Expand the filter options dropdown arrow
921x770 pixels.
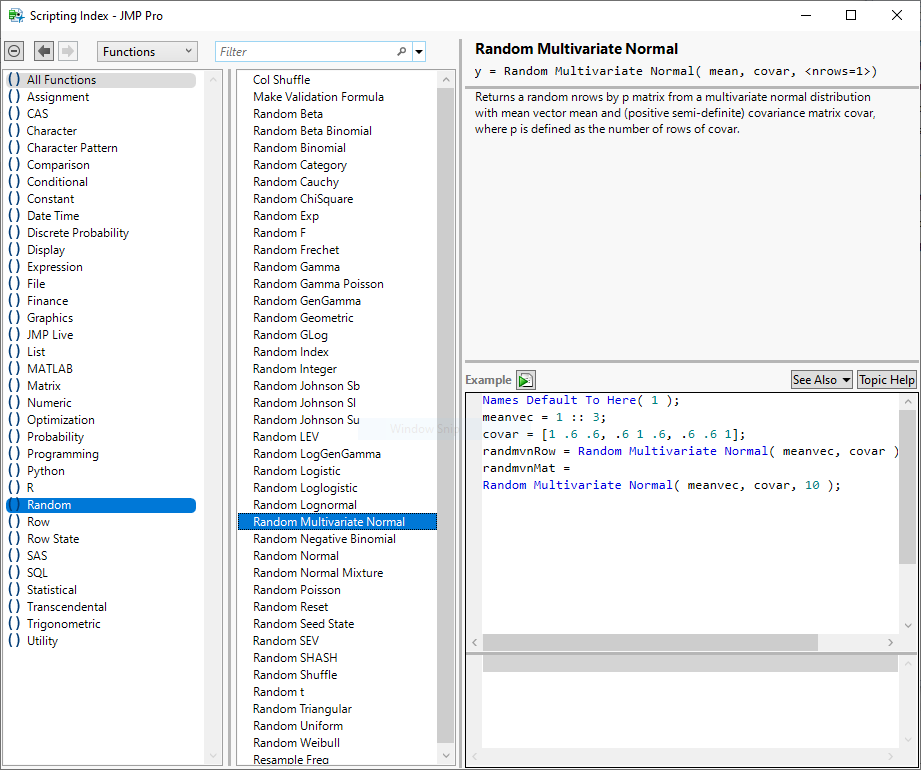419,52
